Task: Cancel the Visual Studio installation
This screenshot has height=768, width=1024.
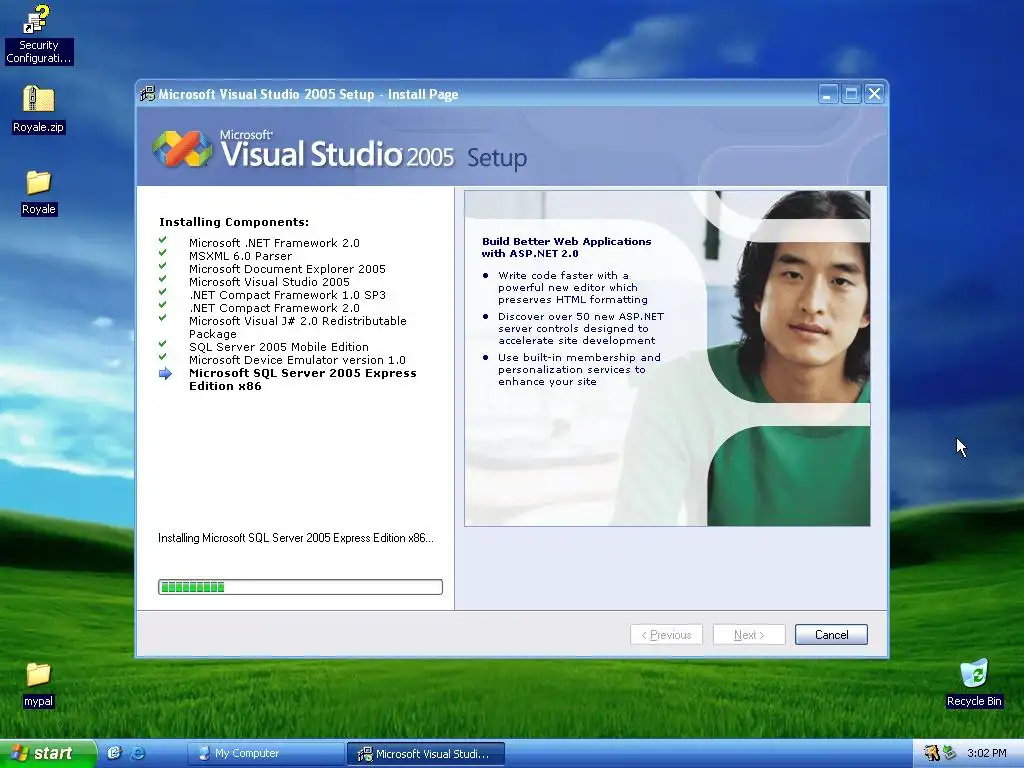Action: tap(831, 635)
